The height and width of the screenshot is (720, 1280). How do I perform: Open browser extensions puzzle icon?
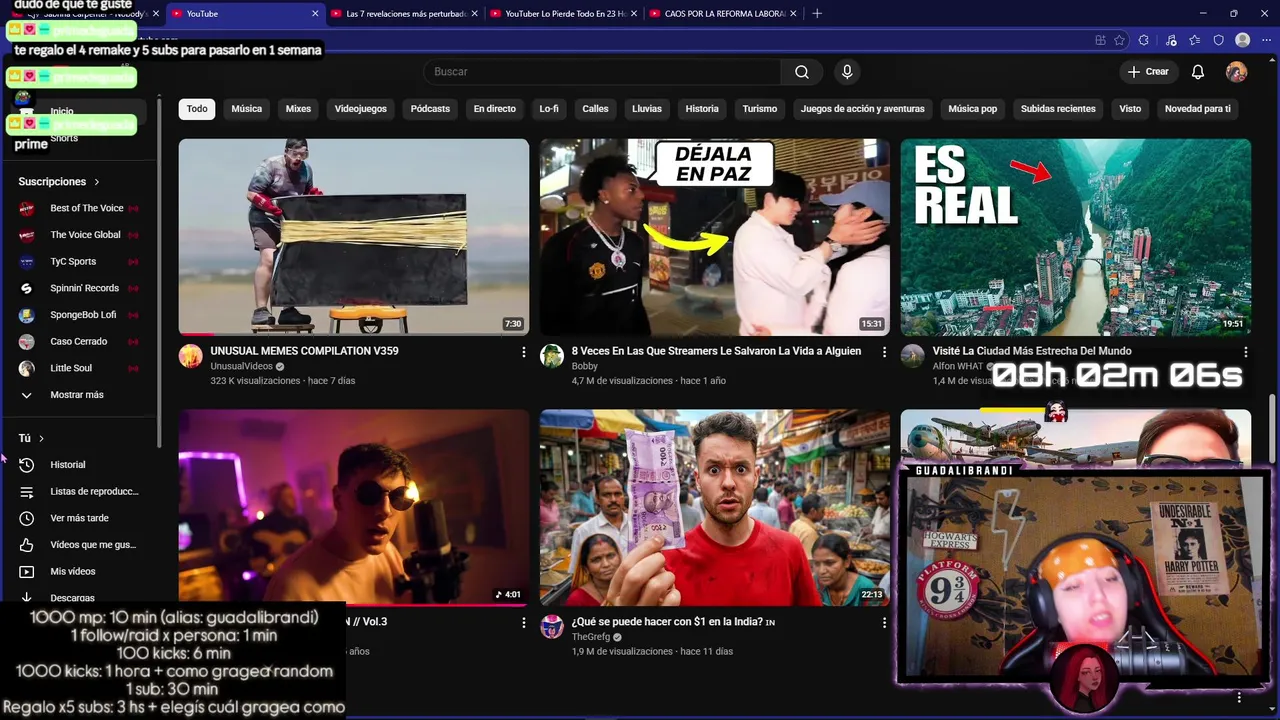1144,40
